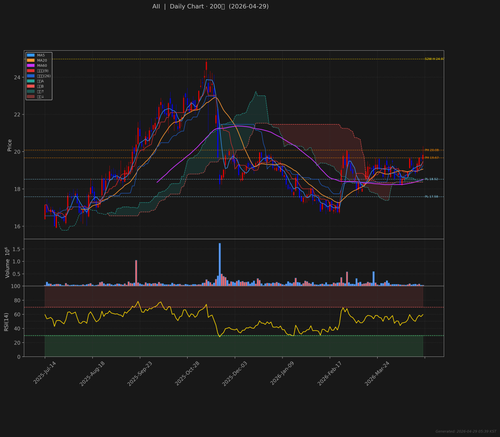Click the tallest blue volume bar
This screenshot has height=437, width=500.
[220, 264]
